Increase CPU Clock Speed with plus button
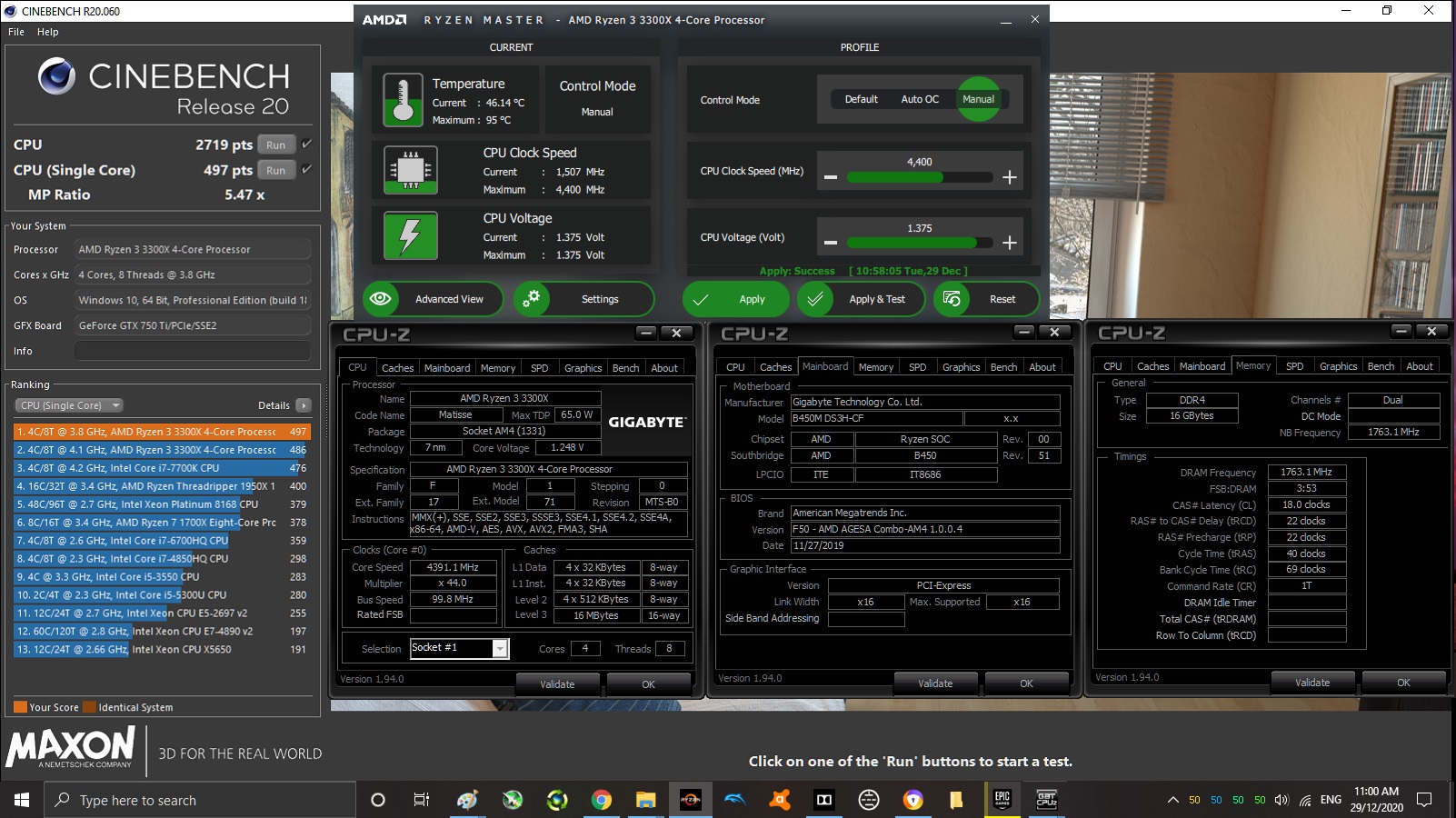This screenshot has height=818, width=1456. tap(1010, 177)
